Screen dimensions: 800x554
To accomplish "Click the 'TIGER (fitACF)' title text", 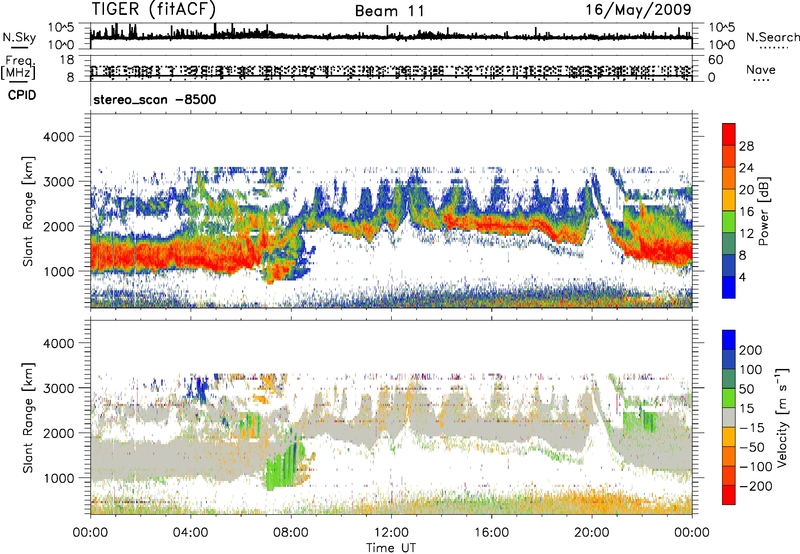I will coord(154,9).
